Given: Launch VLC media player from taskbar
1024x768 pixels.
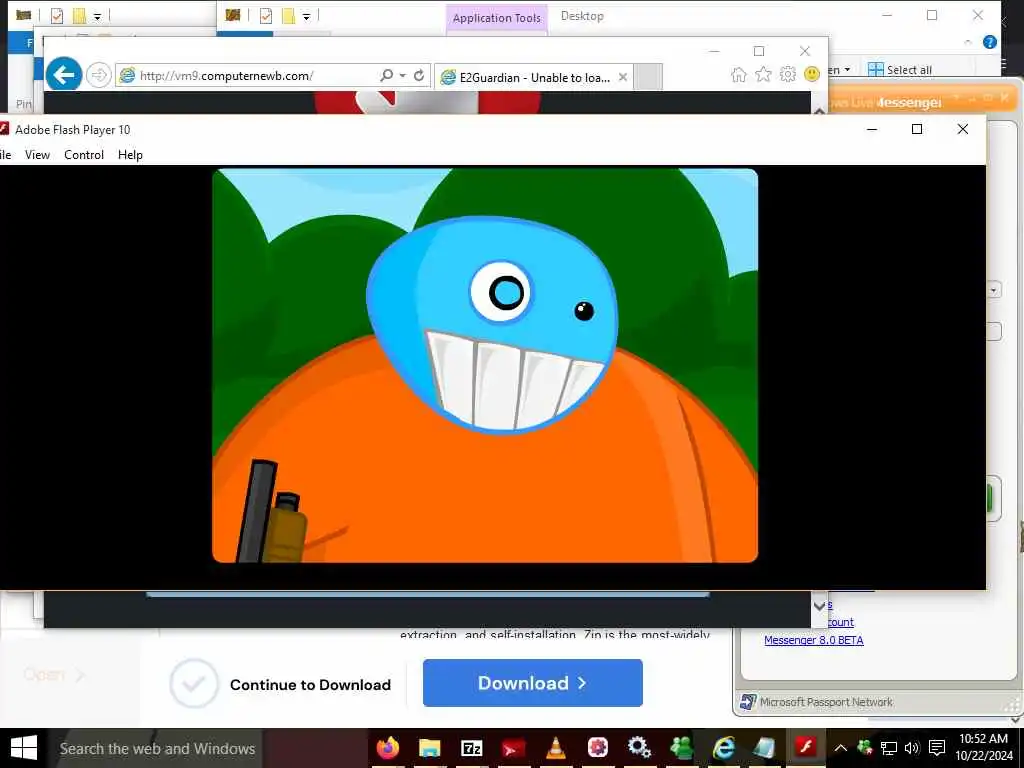Looking at the screenshot, I should point(555,747).
